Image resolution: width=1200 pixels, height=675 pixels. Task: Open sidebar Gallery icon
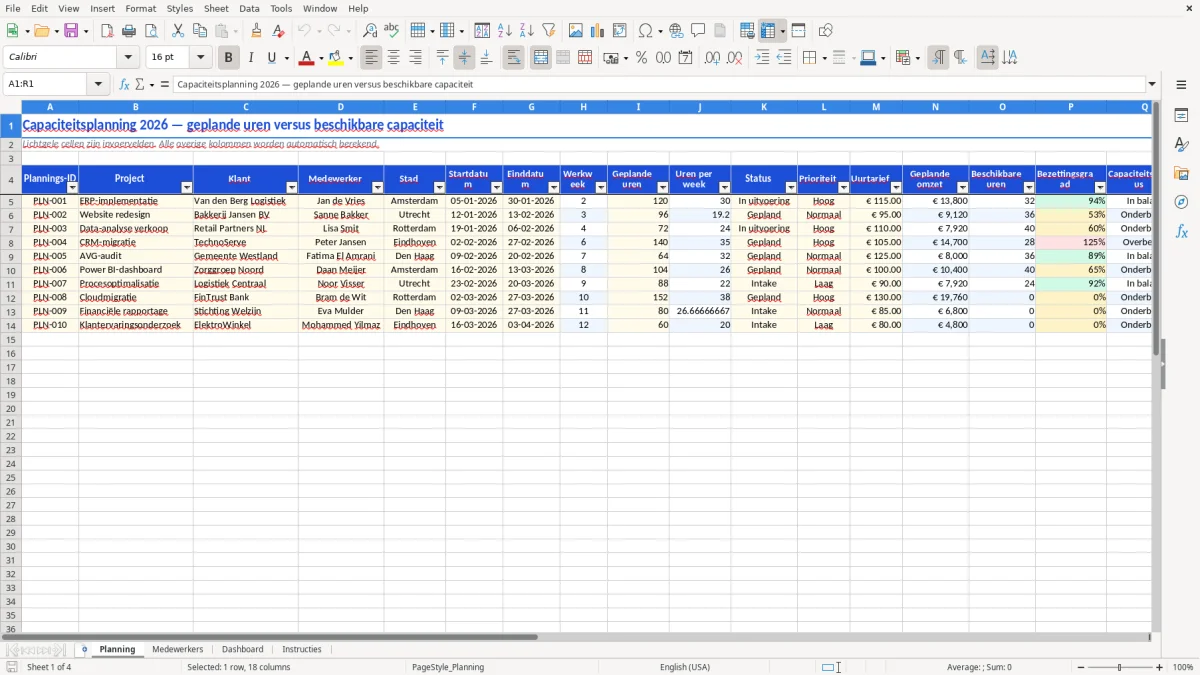(x=1181, y=173)
